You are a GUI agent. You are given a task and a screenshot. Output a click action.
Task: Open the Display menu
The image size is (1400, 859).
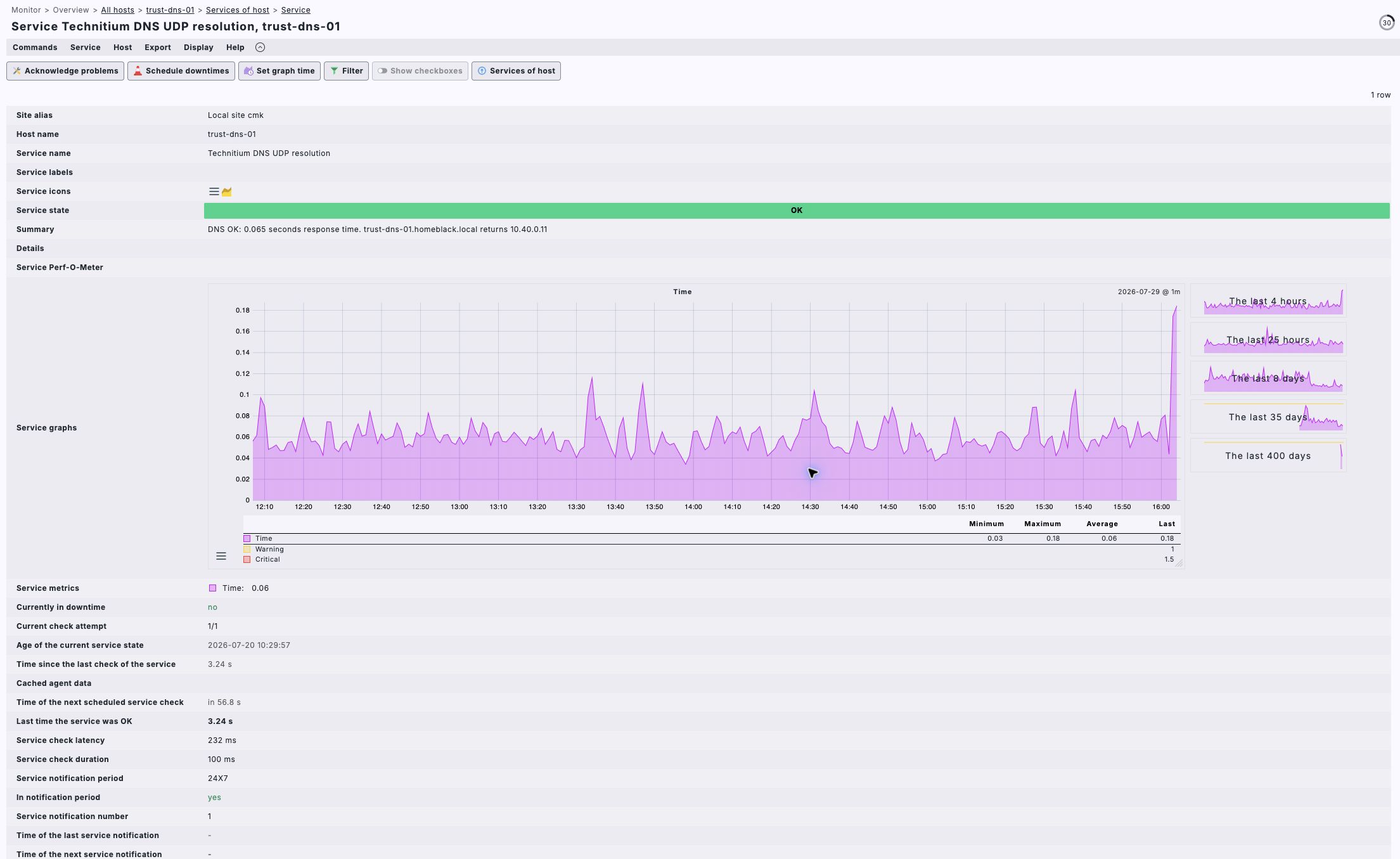click(x=198, y=48)
